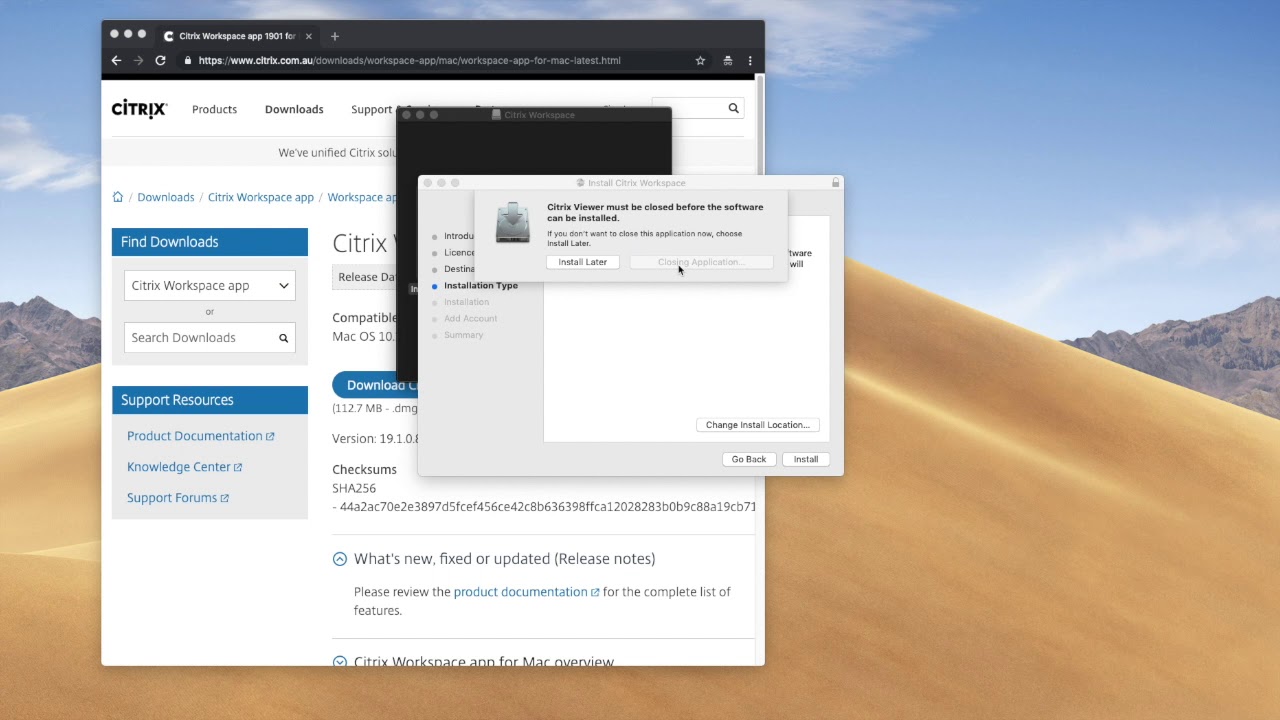Expand the Citrix Workspace app dropdown
The width and height of the screenshot is (1280, 720).
coord(210,285)
